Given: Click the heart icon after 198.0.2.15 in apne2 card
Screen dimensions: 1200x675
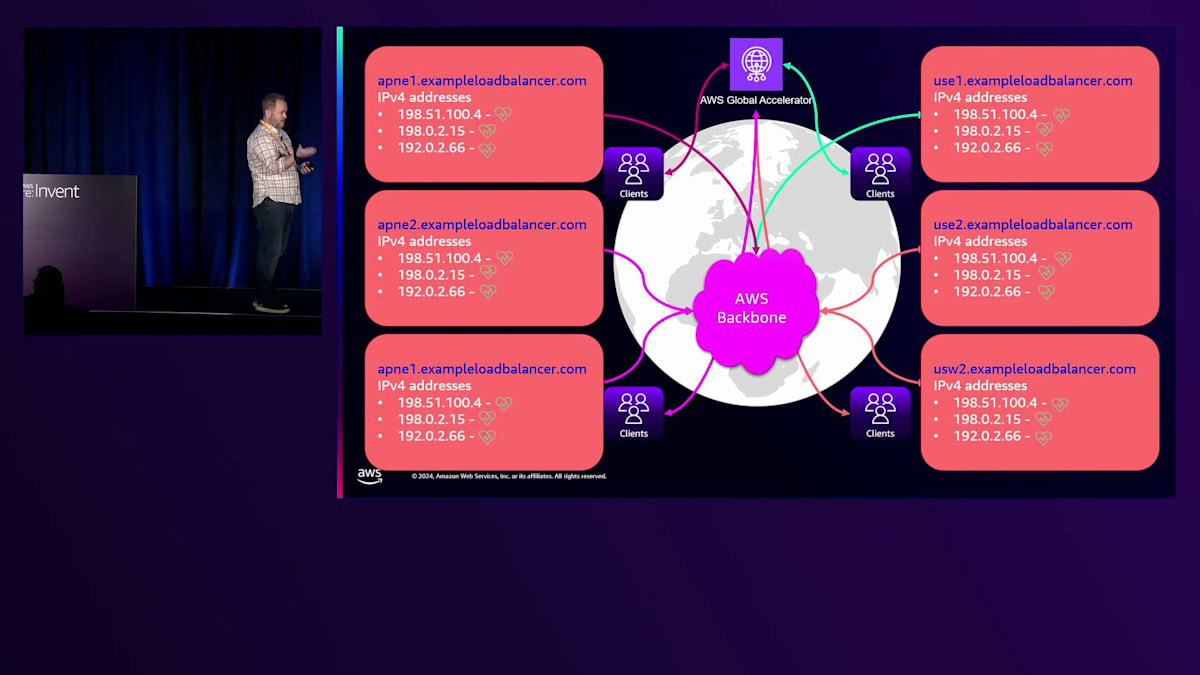Looking at the screenshot, I should 487,274.
